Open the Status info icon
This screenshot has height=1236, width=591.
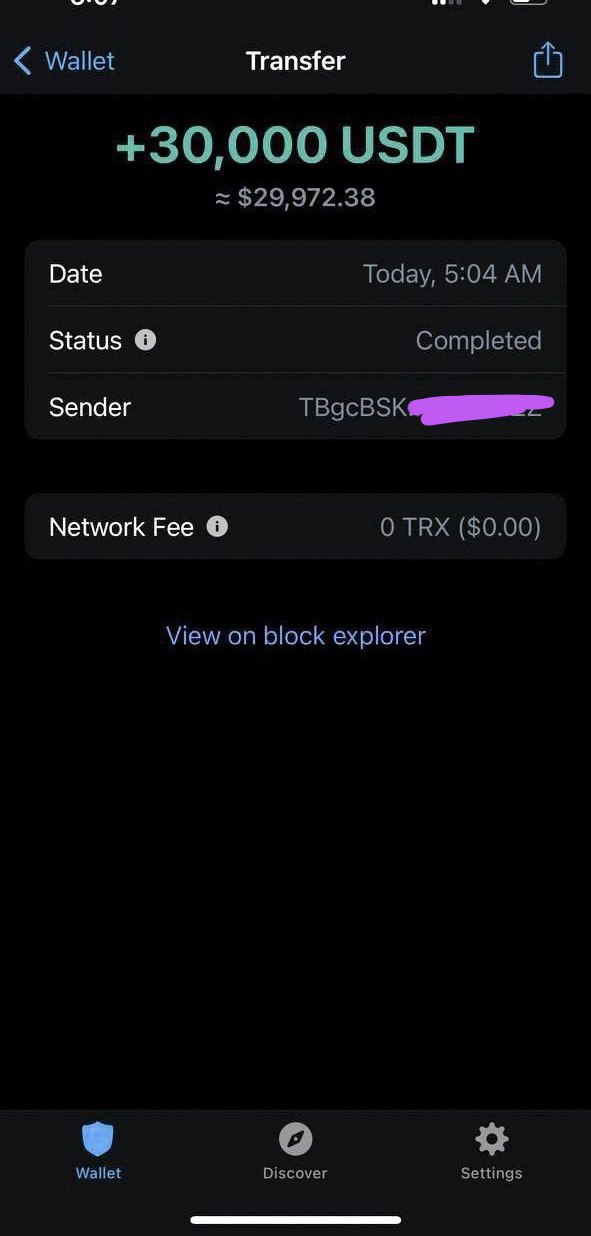coord(145,340)
